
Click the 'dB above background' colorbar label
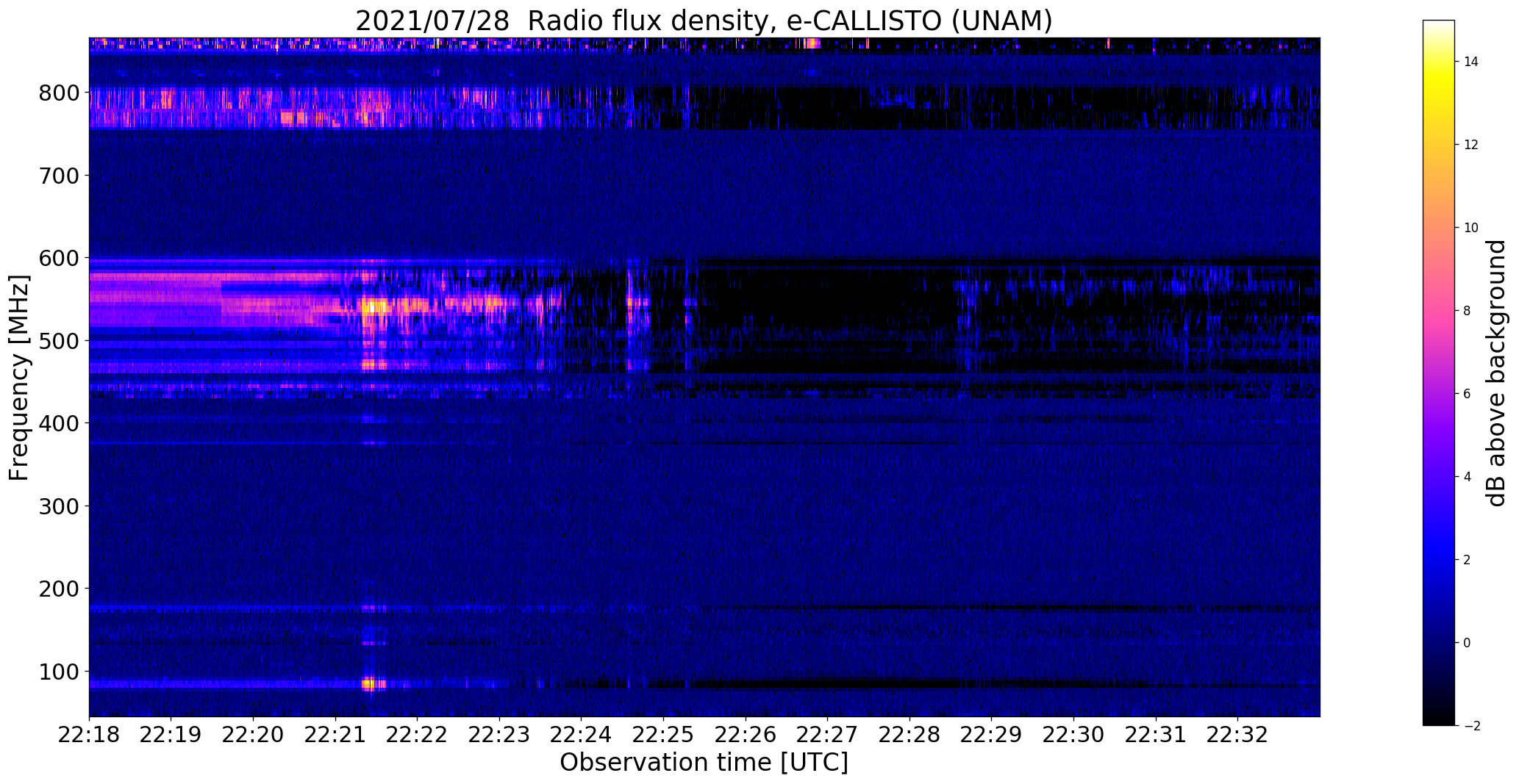coord(1496,373)
